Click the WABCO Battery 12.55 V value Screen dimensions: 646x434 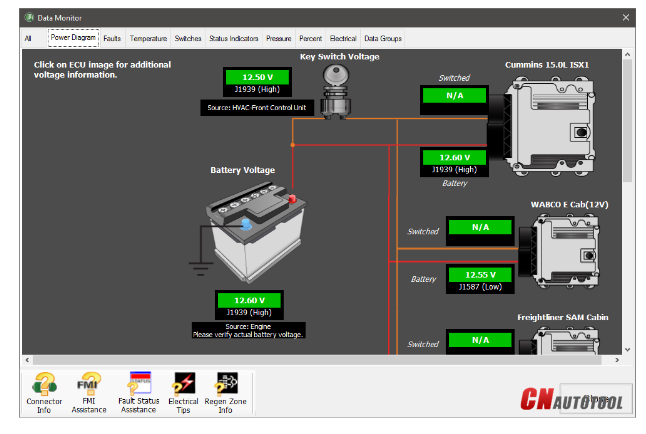(x=480, y=275)
